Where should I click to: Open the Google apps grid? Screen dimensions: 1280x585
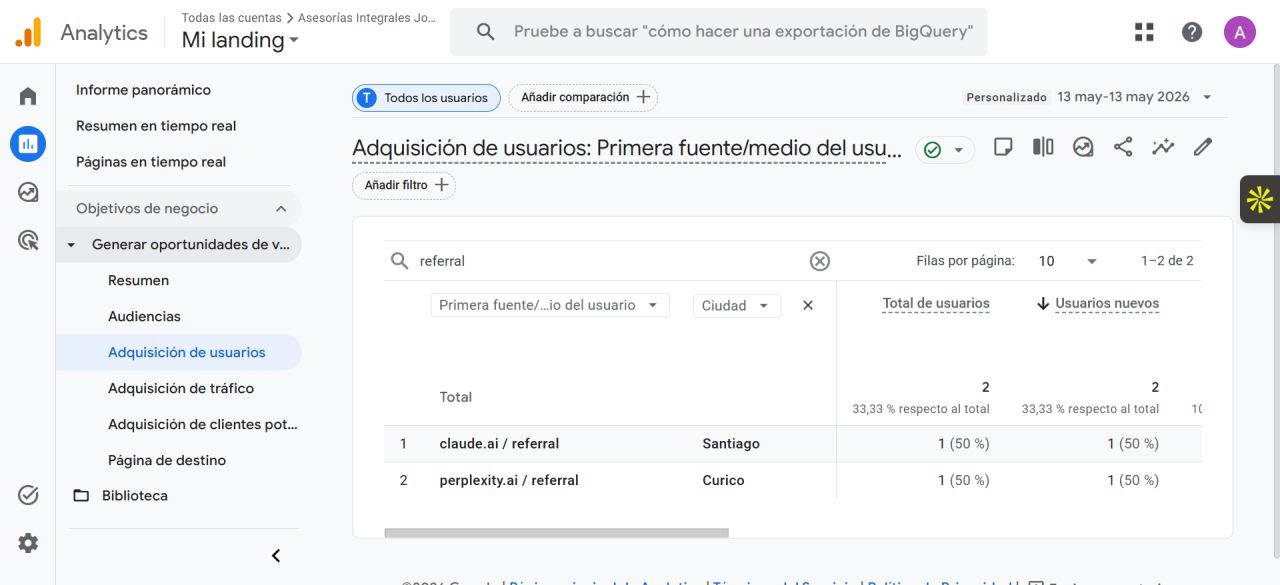click(1144, 32)
